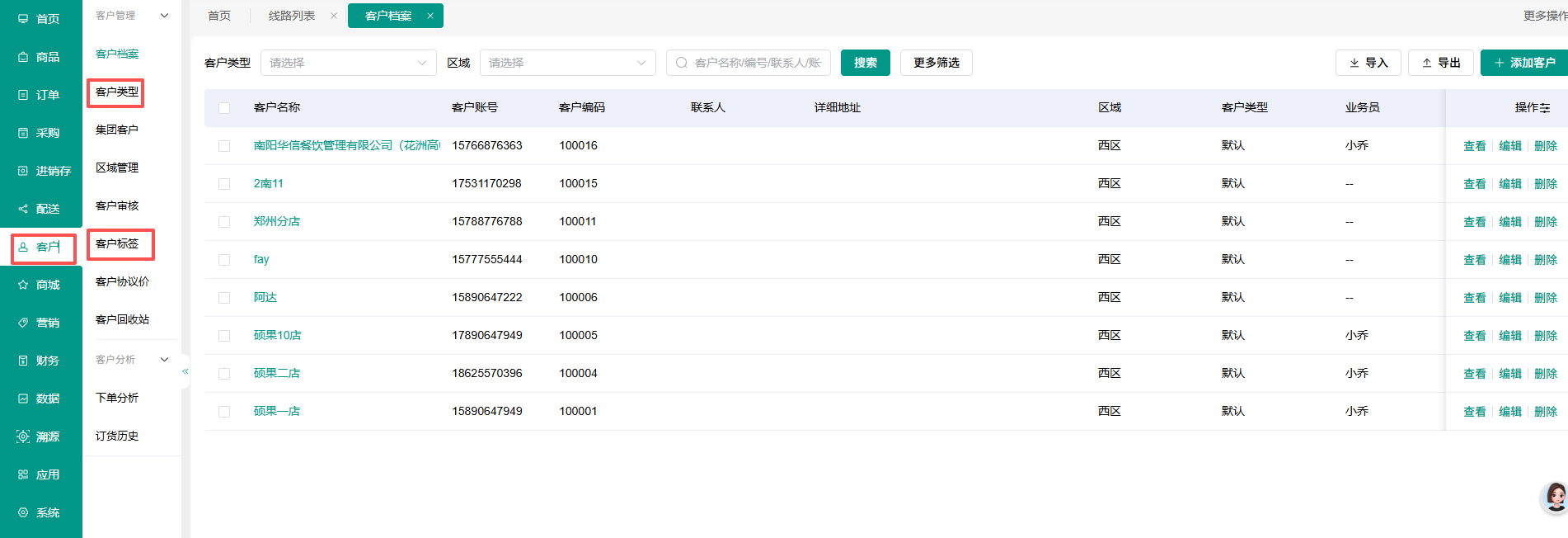Click the 导出 export button
This screenshot has width=1568, height=538.
pos(1441,63)
